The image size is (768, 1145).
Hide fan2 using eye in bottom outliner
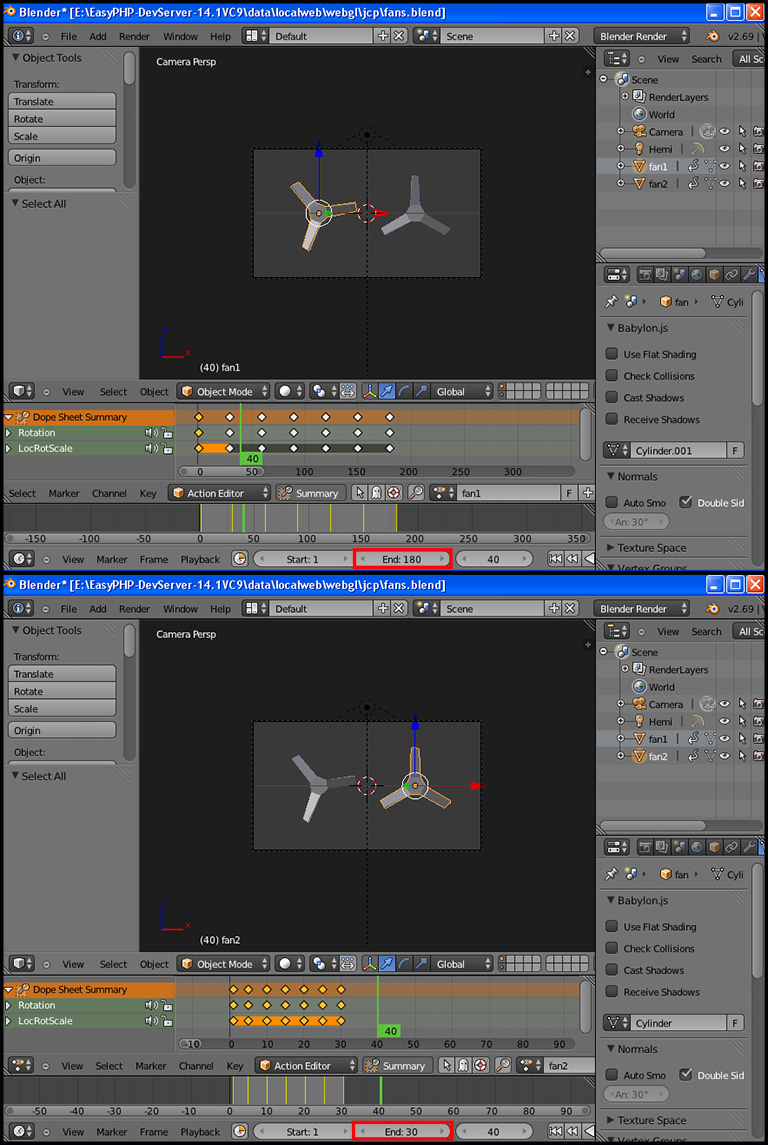click(725, 757)
